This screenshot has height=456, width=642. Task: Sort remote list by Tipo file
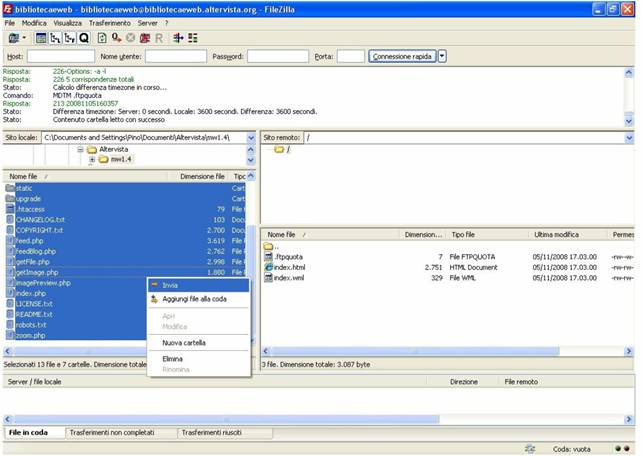pyautogui.click(x=487, y=235)
